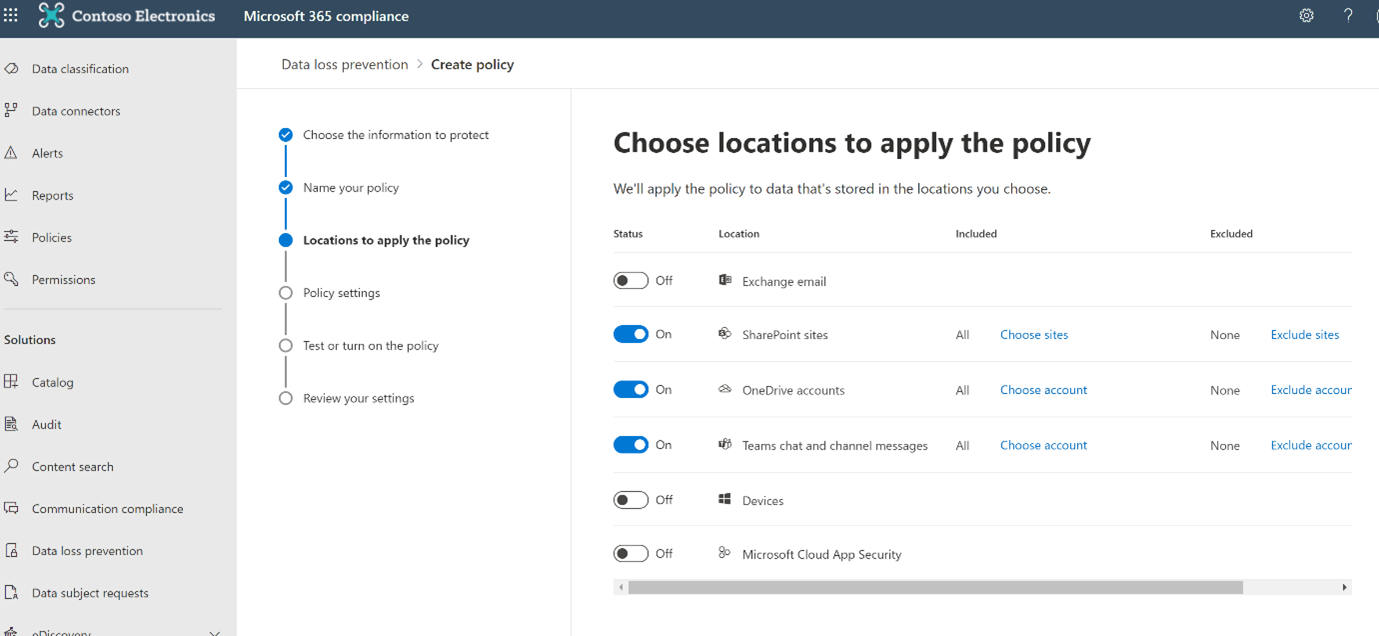Click the Teams icon
1379x636 pixels.
(x=725, y=444)
